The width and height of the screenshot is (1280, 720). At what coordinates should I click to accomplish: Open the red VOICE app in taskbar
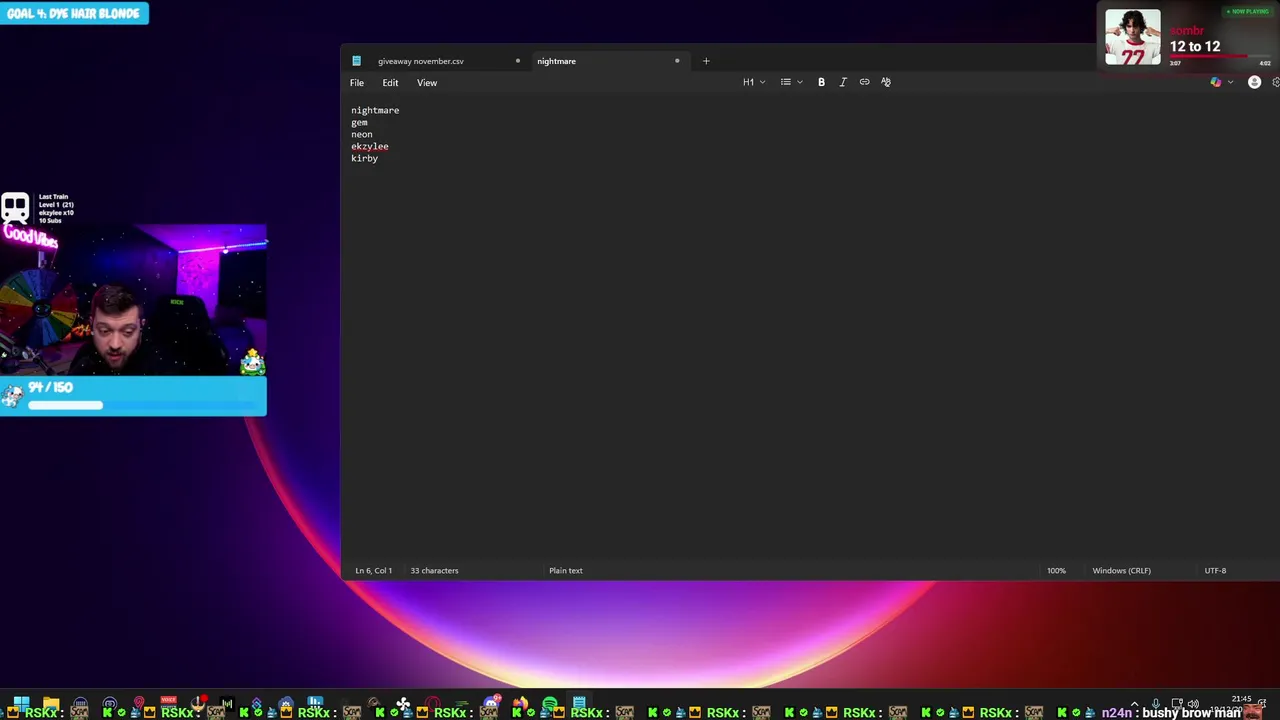(x=168, y=701)
